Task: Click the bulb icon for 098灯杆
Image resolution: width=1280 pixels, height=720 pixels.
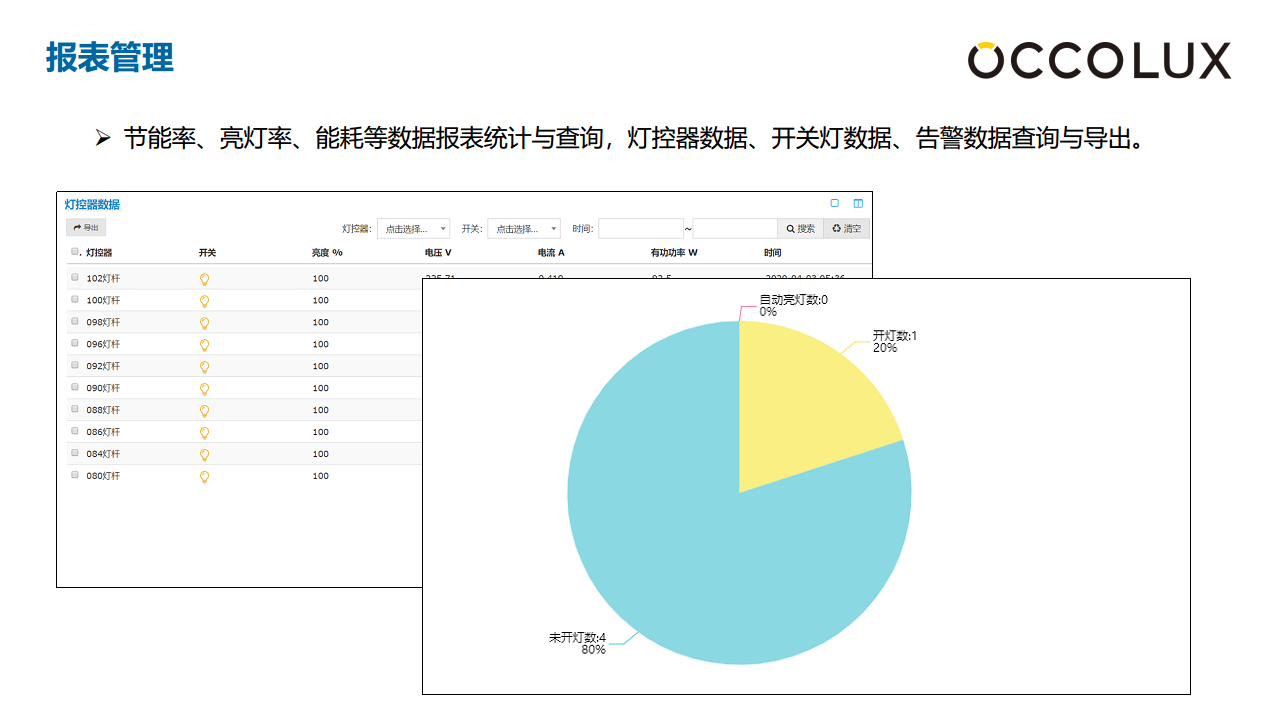Action: [x=205, y=323]
